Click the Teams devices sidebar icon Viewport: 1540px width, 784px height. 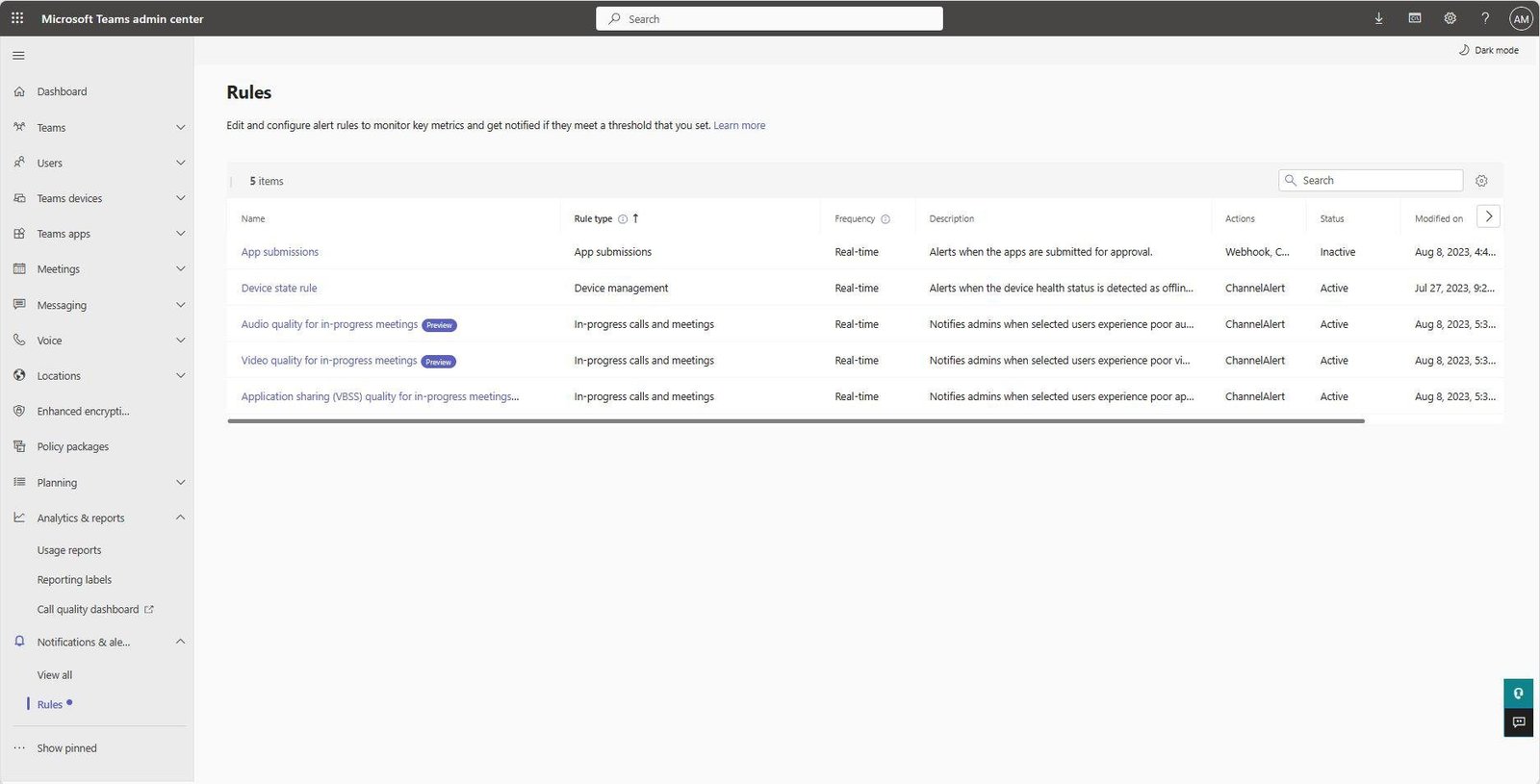(19, 198)
